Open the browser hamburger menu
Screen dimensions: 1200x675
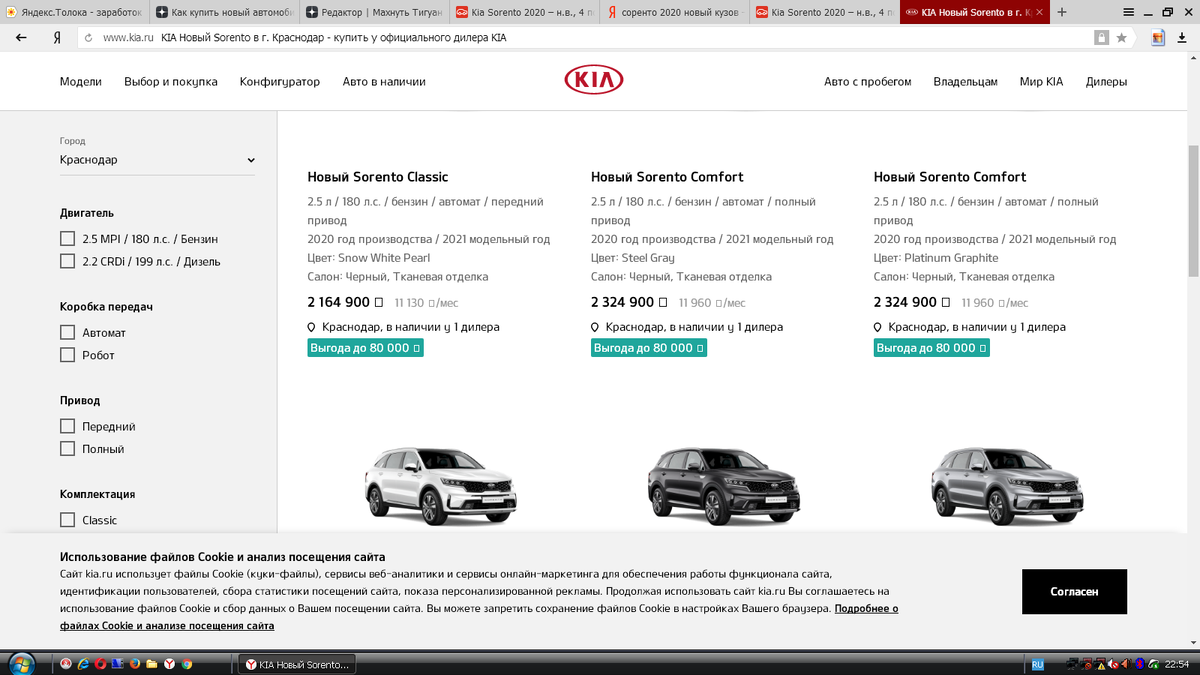[1129, 12]
